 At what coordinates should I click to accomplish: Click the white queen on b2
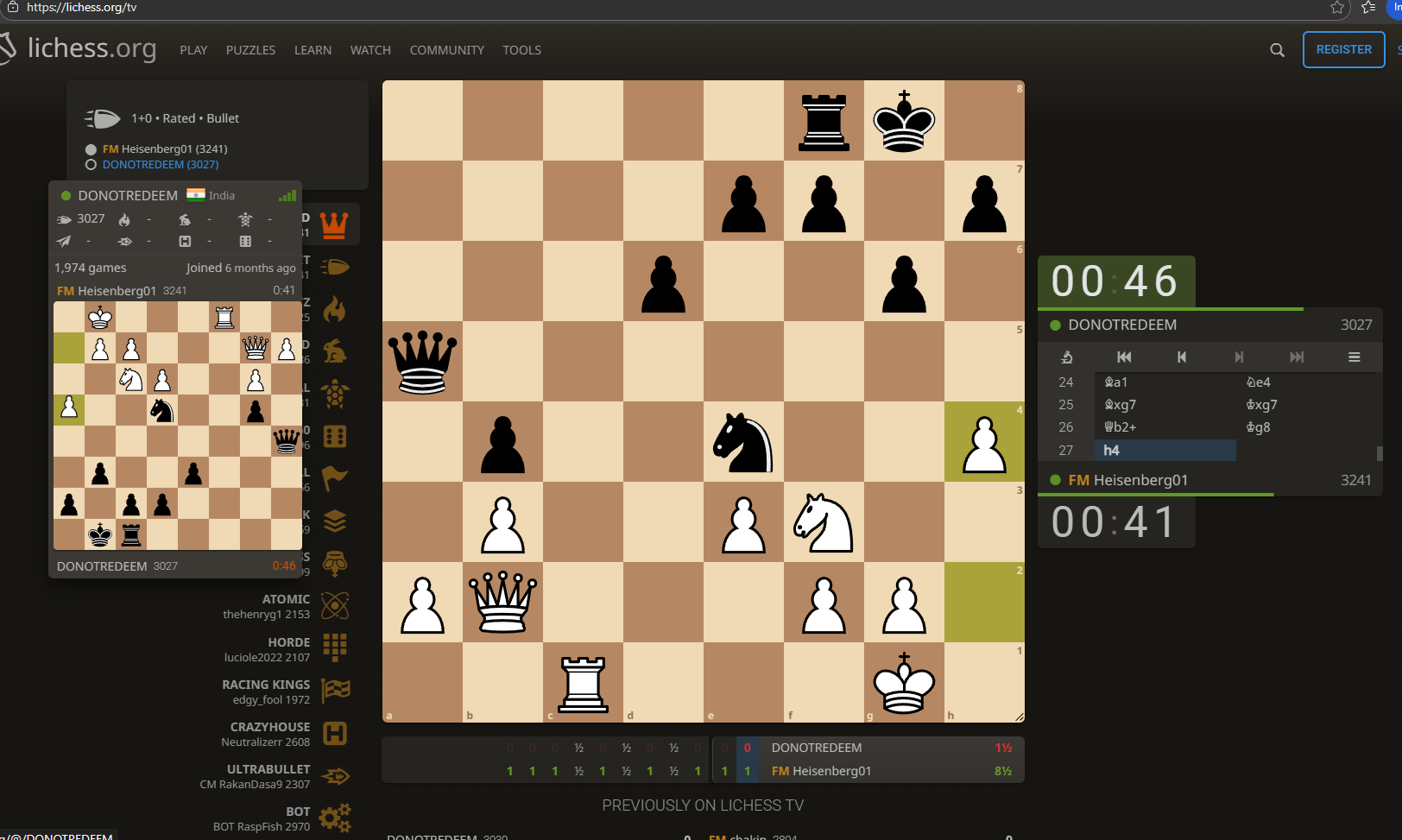(x=503, y=603)
